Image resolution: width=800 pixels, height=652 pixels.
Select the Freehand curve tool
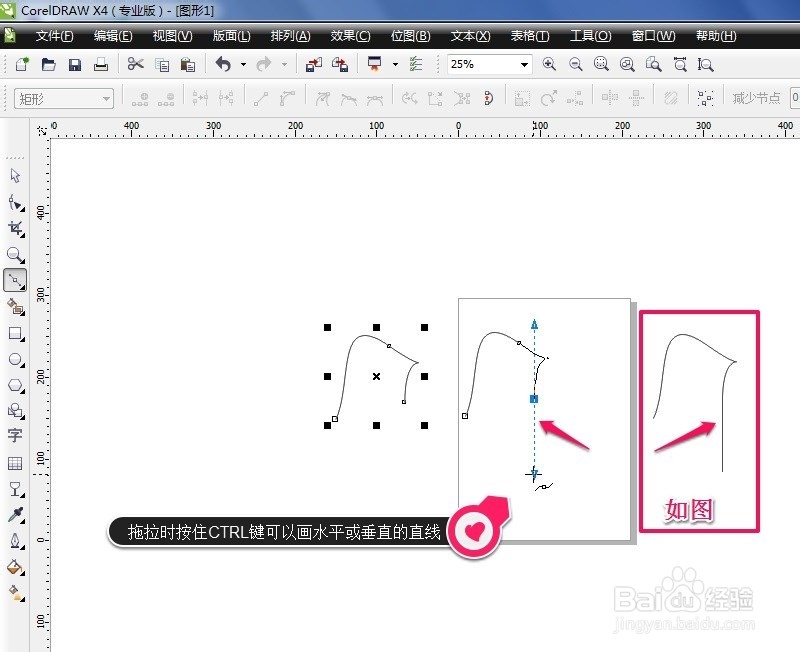[x=15, y=281]
